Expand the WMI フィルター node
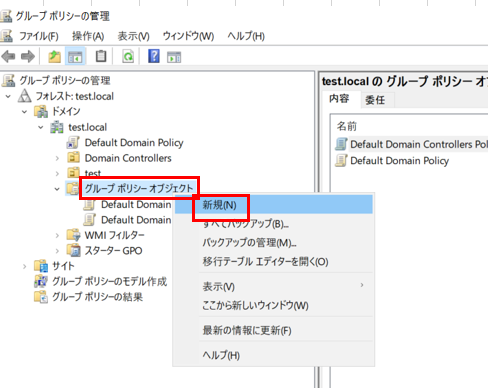 [x=57, y=235]
